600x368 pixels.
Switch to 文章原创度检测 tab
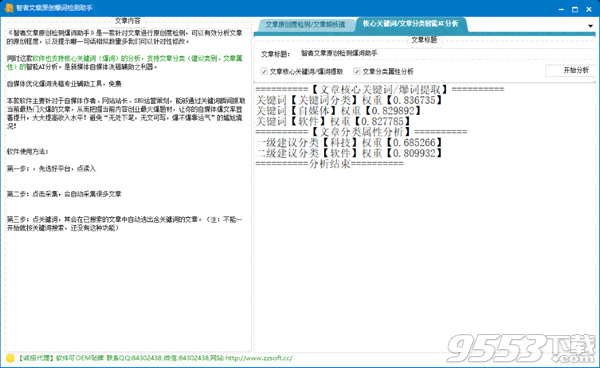pos(305,24)
